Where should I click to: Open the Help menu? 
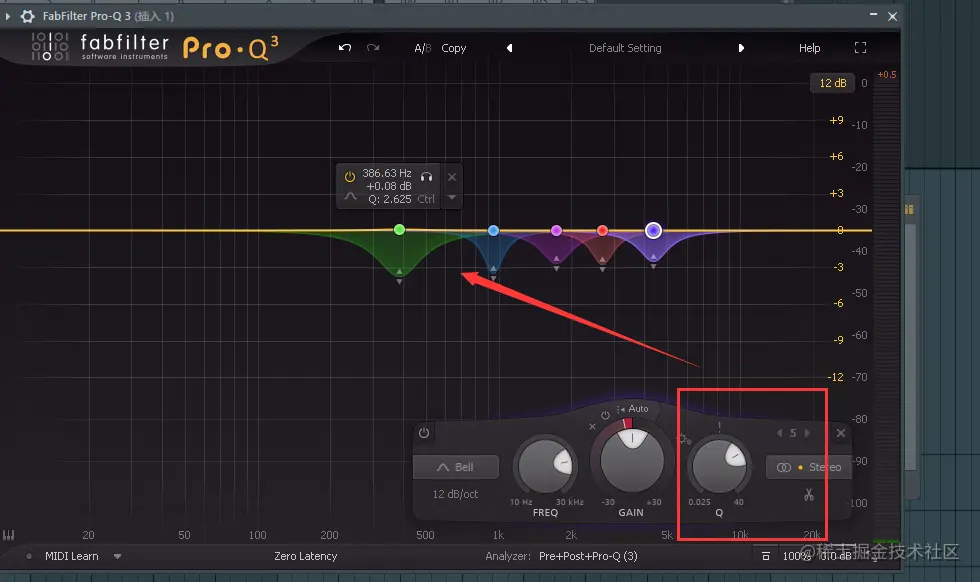pos(809,48)
